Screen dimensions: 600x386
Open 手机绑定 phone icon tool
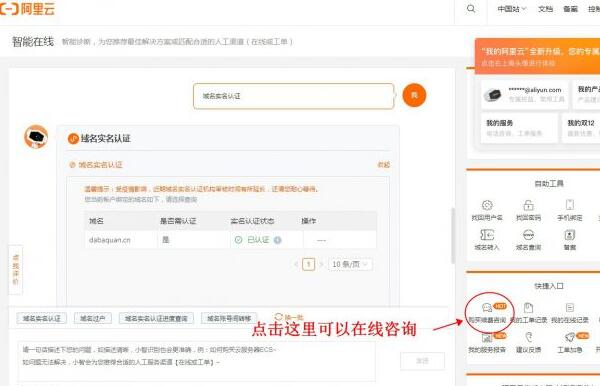(570, 205)
